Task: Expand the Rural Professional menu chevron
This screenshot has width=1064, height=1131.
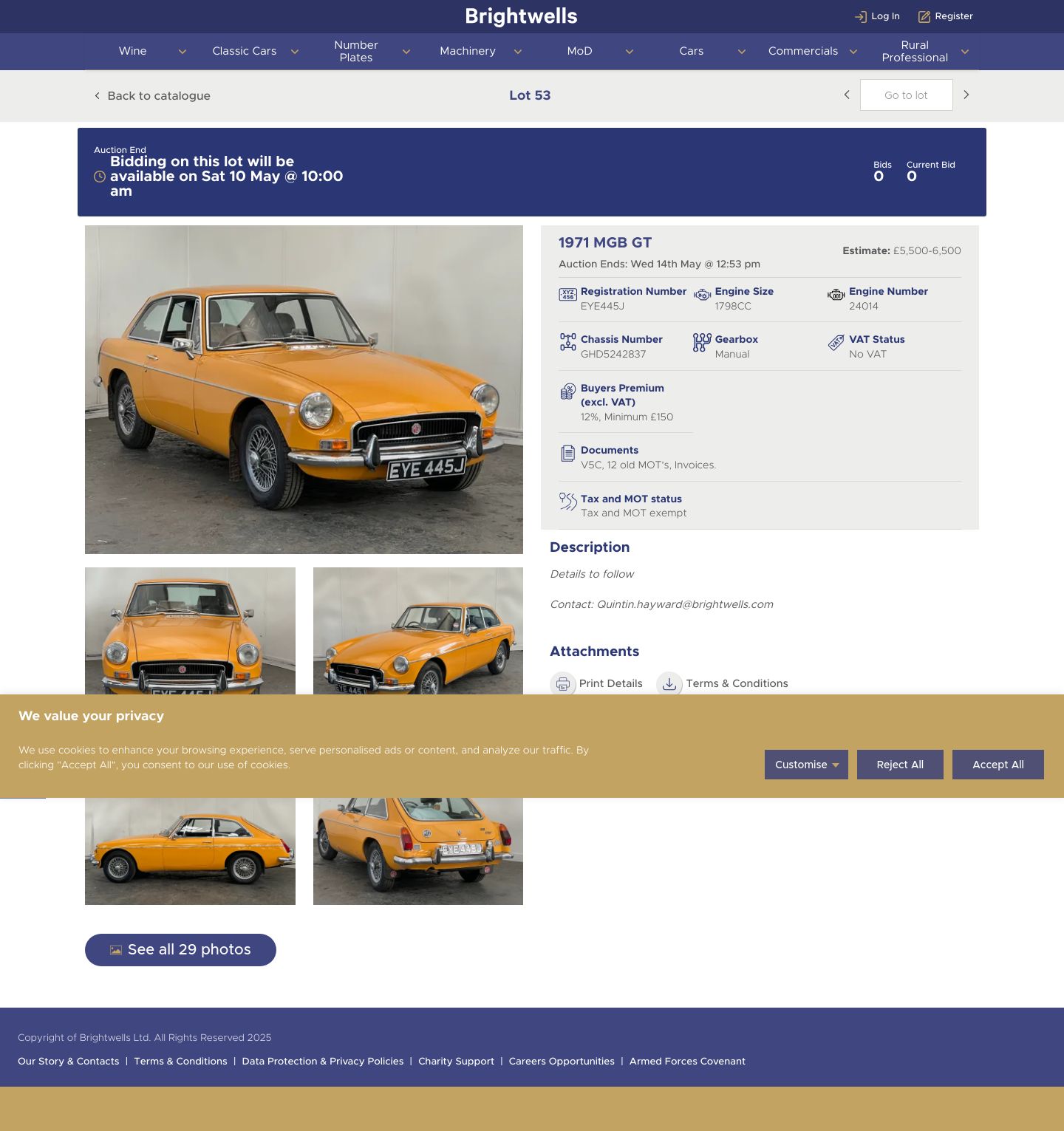Action: click(964, 52)
